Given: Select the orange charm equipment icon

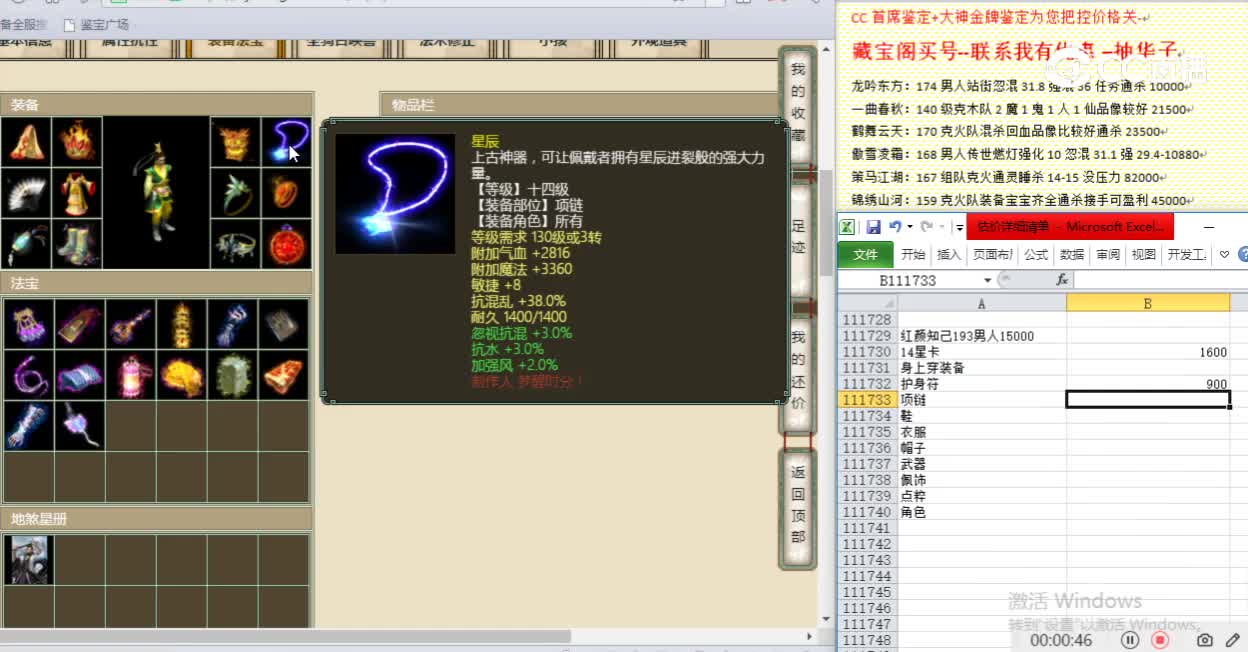Looking at the screenshot, I should [x=286, y=193].
